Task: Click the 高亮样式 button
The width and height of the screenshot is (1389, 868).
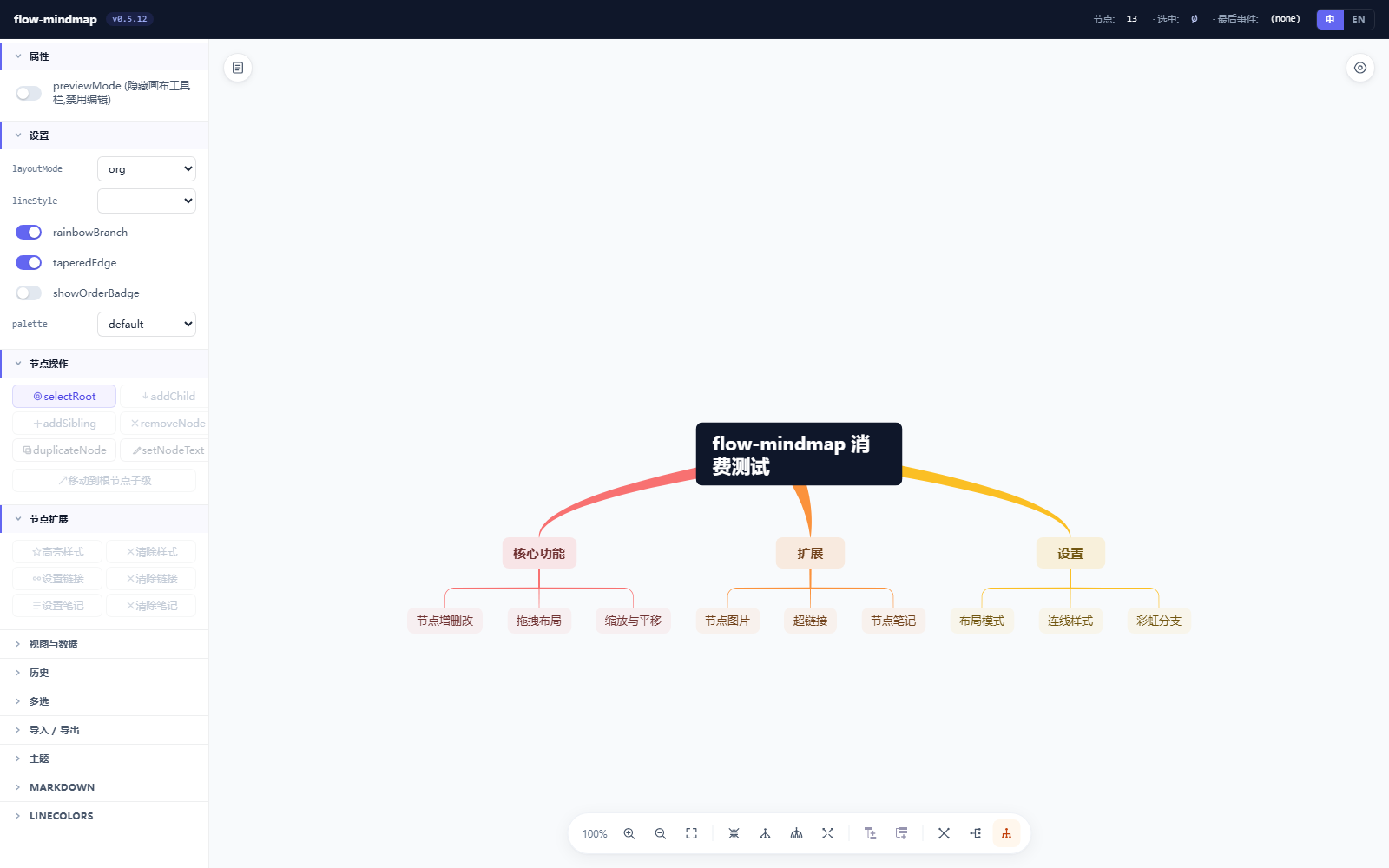Action: (x=57, y=552)
